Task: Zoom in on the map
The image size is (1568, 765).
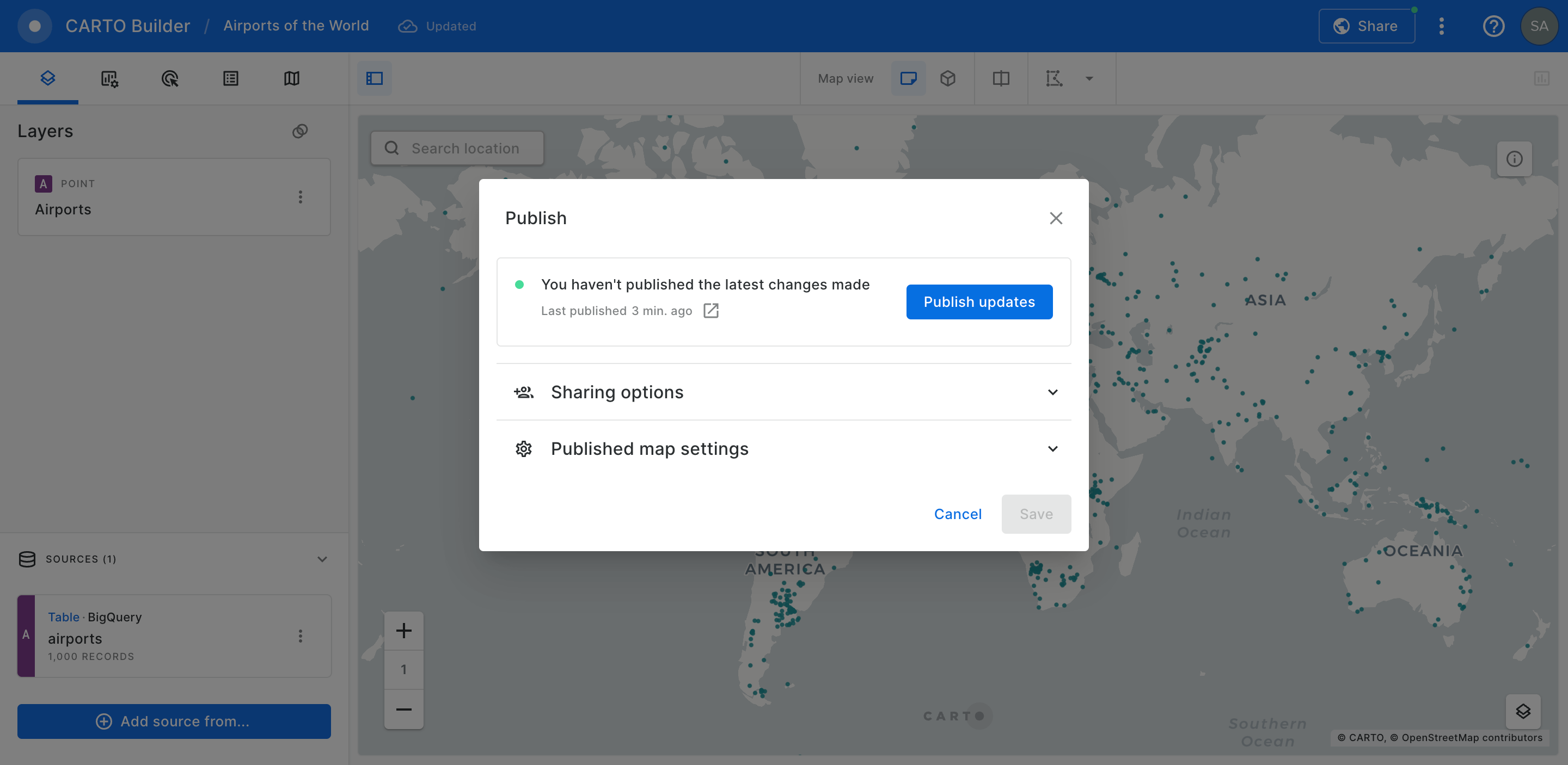Action: [403, 631]
